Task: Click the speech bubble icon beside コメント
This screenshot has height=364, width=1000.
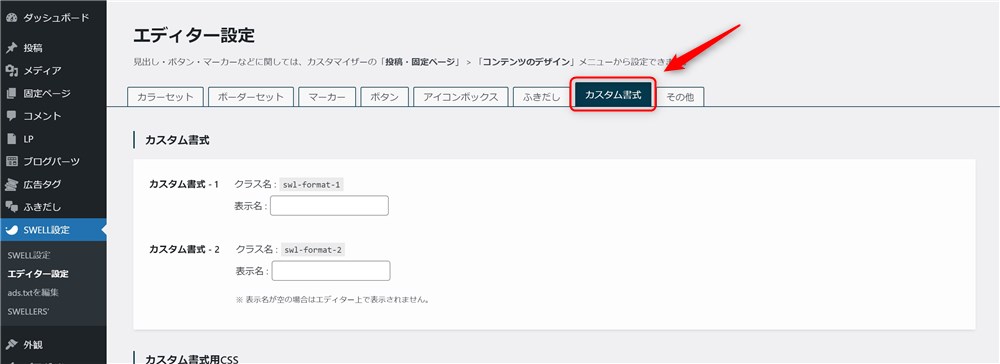Action: click(11, 116)
